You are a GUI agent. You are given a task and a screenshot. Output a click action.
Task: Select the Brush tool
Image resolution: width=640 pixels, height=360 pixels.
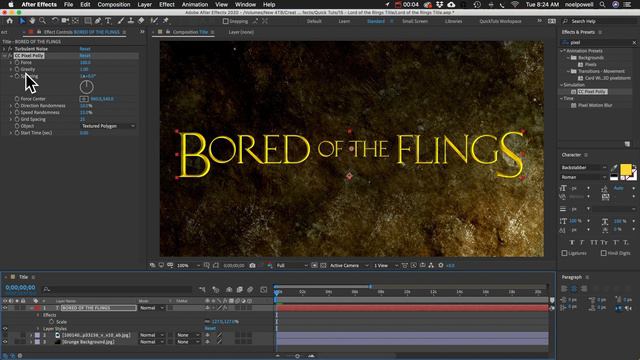121,21
